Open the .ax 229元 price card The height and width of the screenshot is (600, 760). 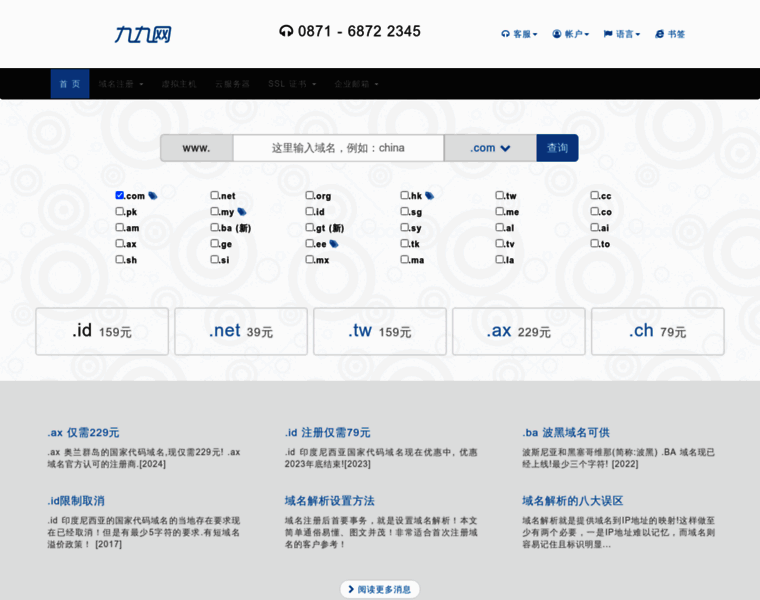(519, 332)
